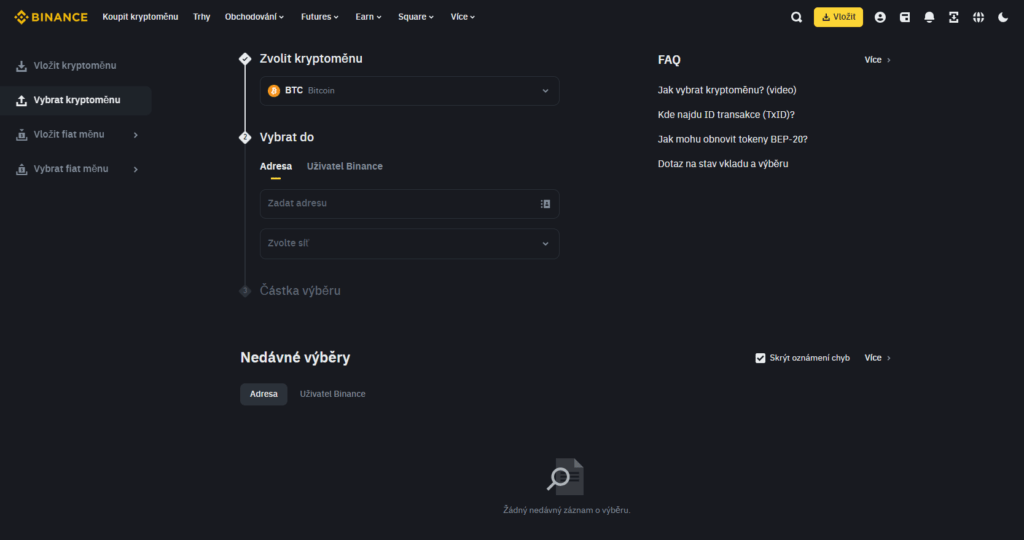Open Jak mohu obnovit tokeny BEP-20?
Viewport: 1024px width, 540px height.
click(733, 140)
